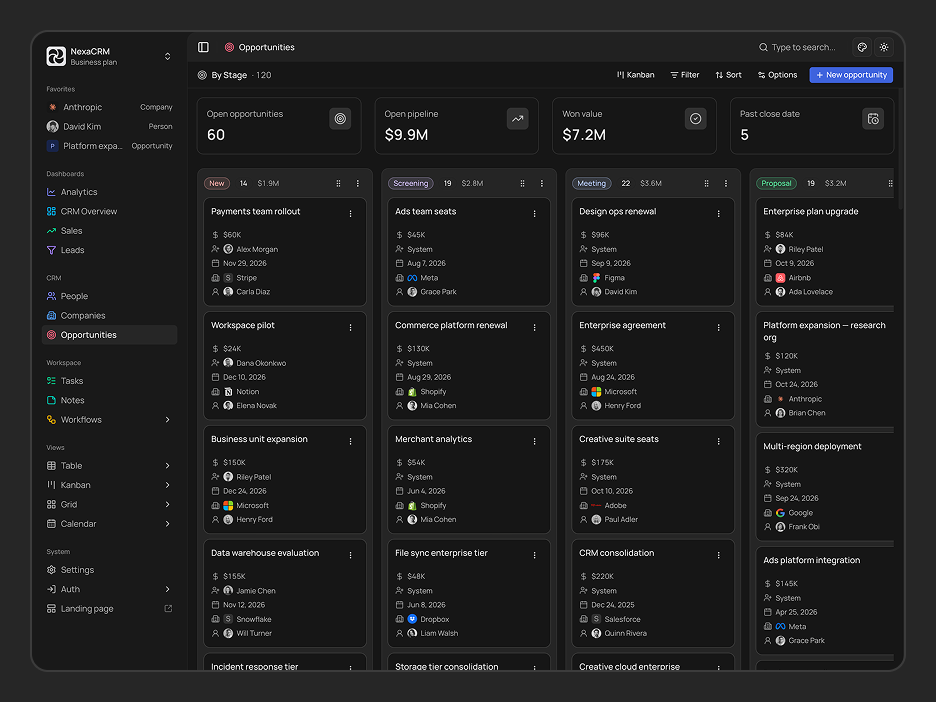Open Business unit expansion card menu
This screenshot has width=936, height=702.
point(350,442)
